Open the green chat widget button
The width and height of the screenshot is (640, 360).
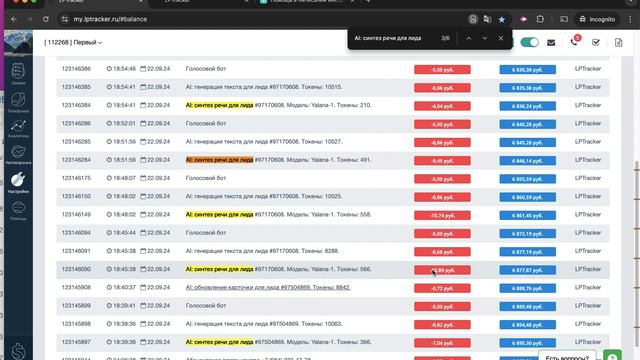(612, 356)
